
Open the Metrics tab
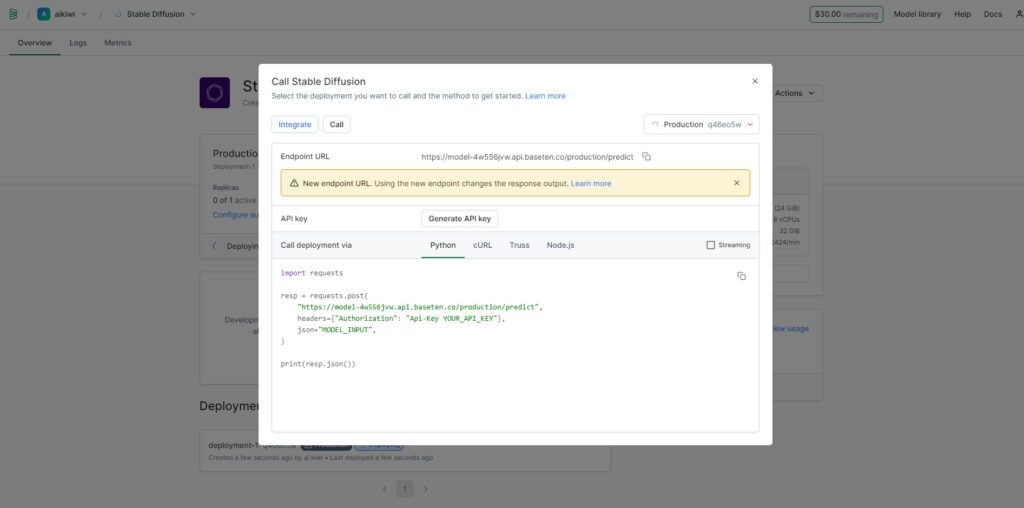(x=118, y=43)
